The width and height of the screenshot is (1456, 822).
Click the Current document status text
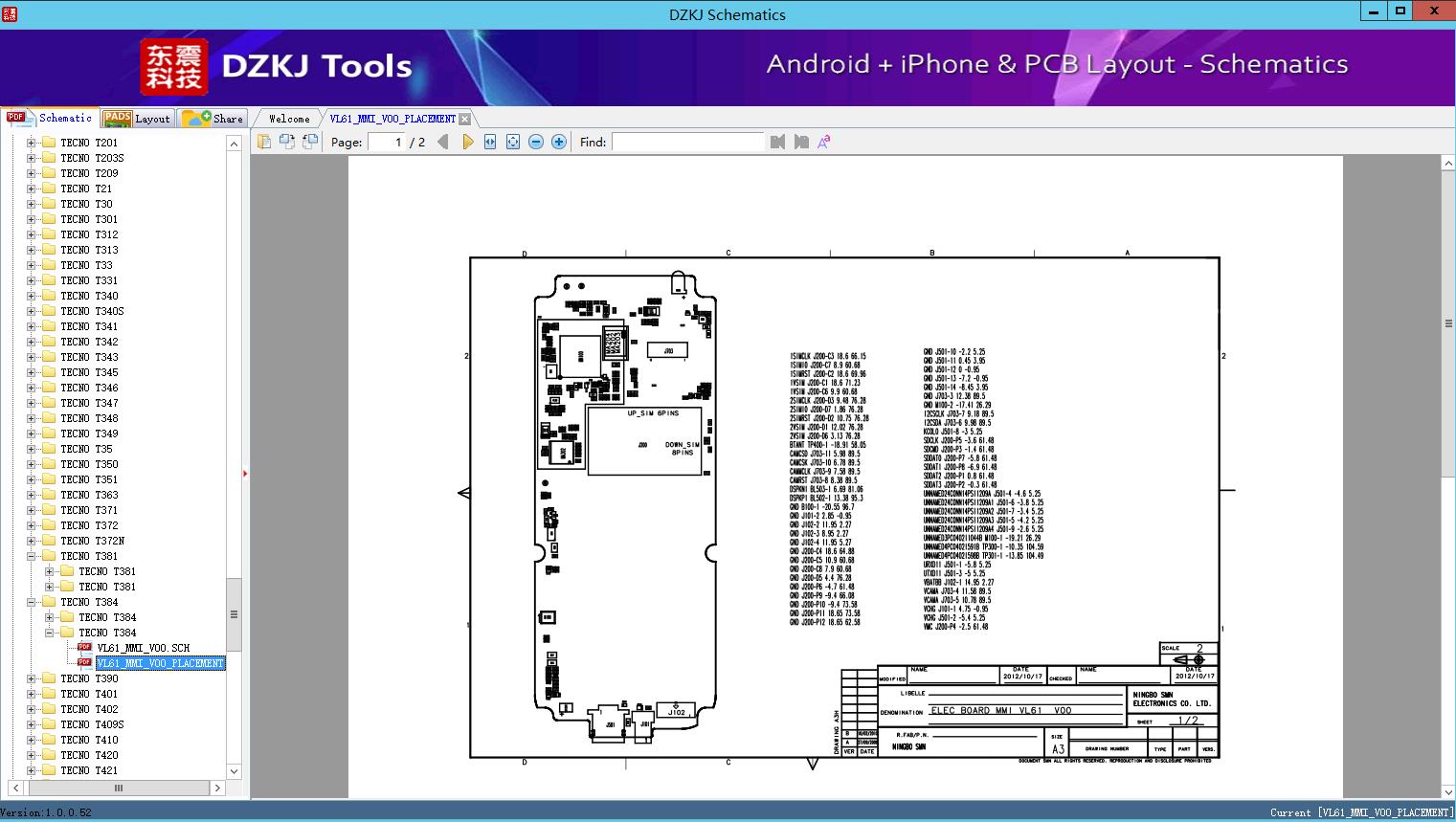pos(1361,812)
